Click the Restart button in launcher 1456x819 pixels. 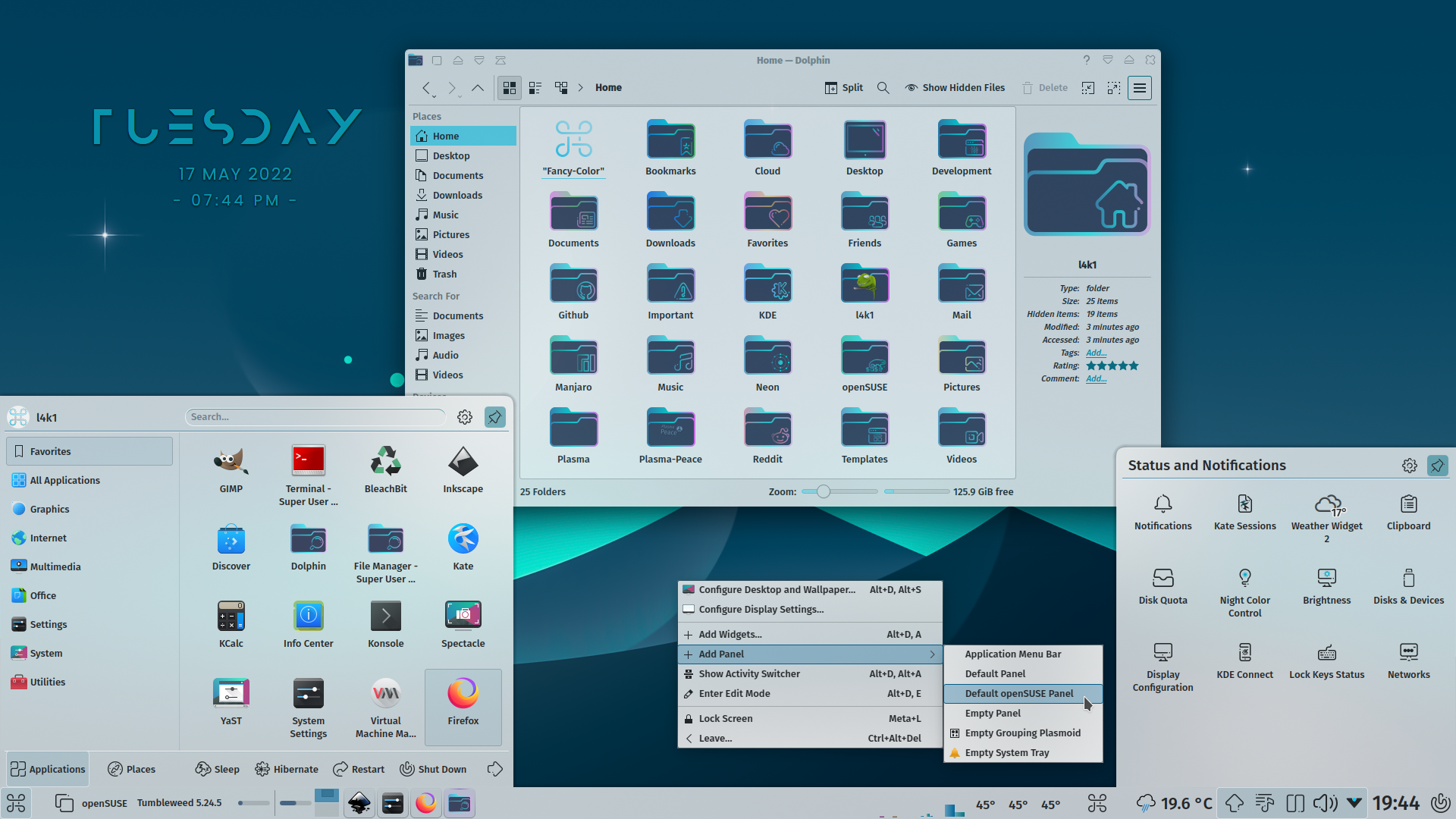pos(359,769)
